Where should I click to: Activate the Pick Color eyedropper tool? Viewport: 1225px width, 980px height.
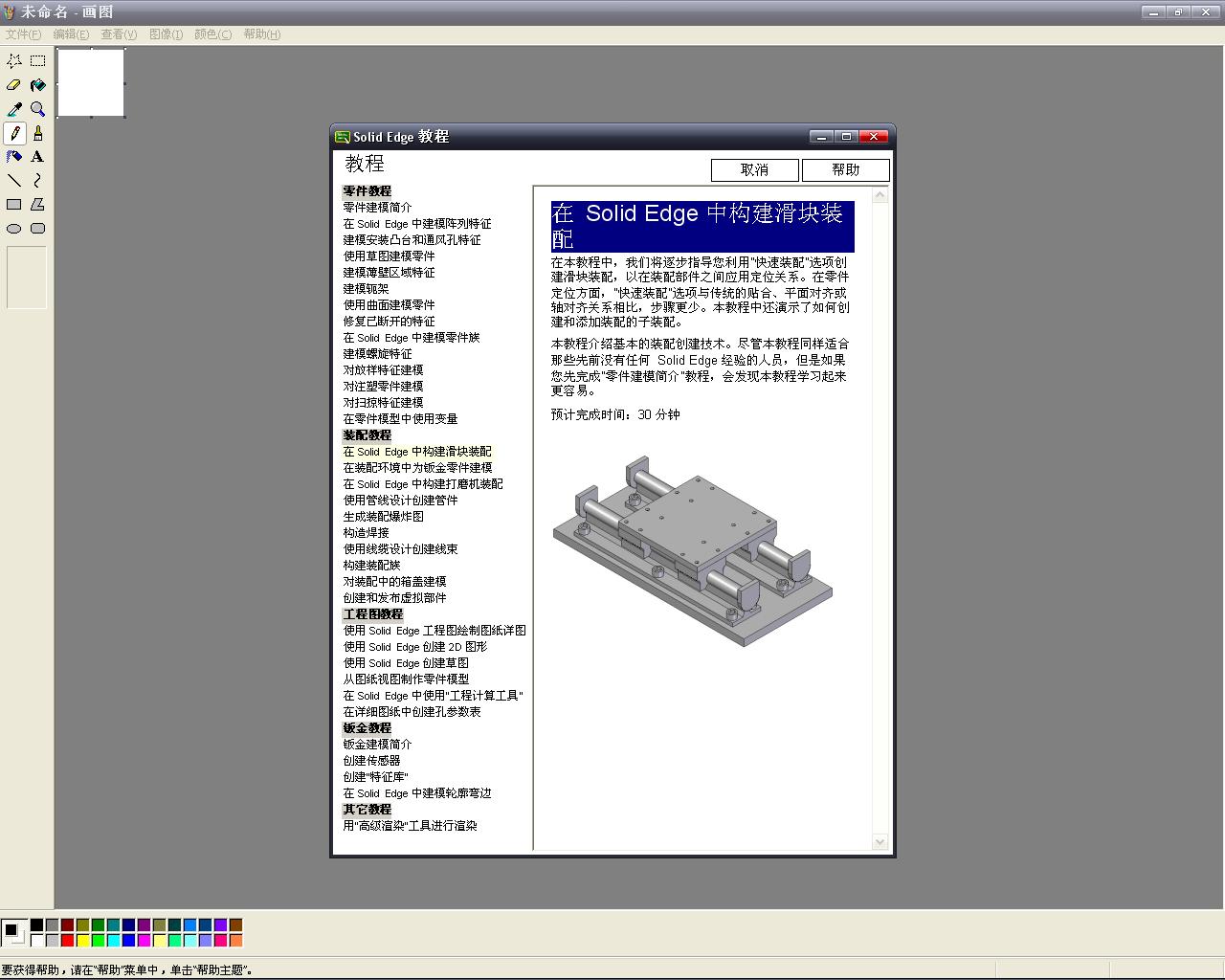coord(14,109)
